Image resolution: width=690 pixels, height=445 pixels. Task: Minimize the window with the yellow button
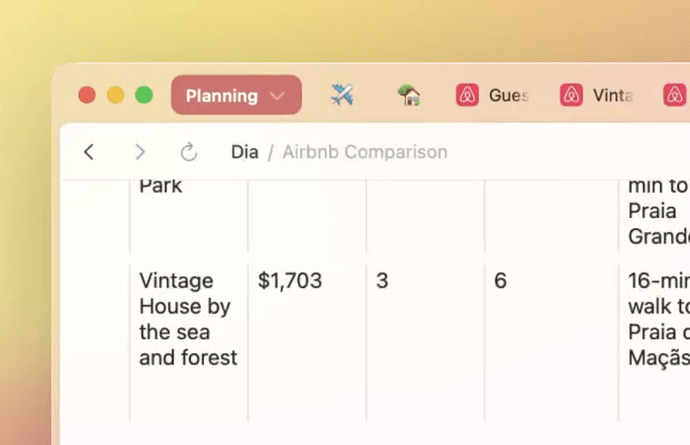tap(115, 96)
